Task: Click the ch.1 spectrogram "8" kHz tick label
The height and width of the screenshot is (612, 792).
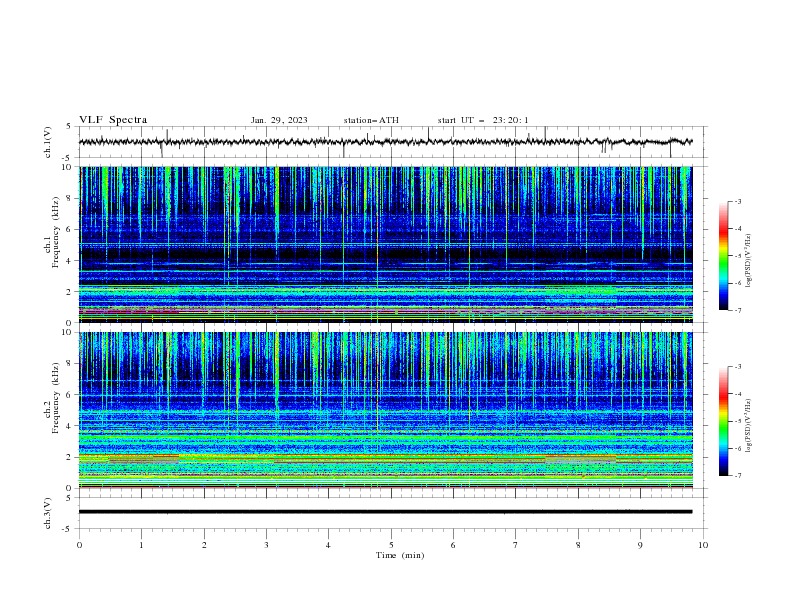Action: click(70, 198)
